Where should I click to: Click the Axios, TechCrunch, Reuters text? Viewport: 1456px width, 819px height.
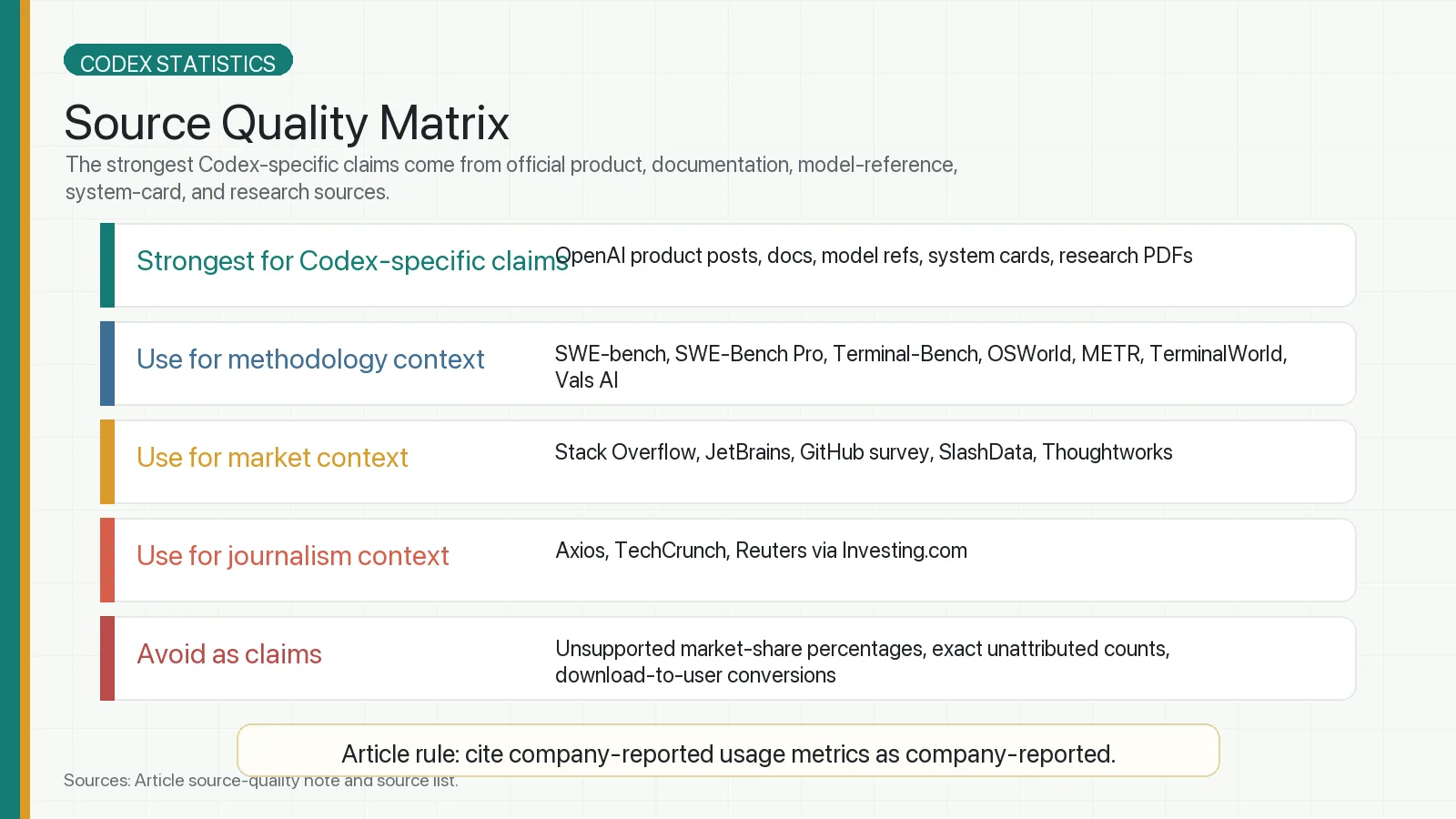pos(761,551)
